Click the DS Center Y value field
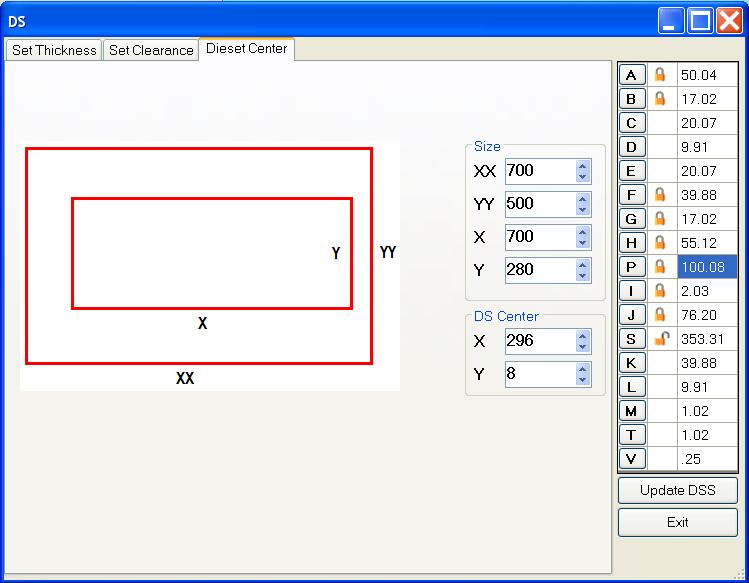 pos(539,374)
